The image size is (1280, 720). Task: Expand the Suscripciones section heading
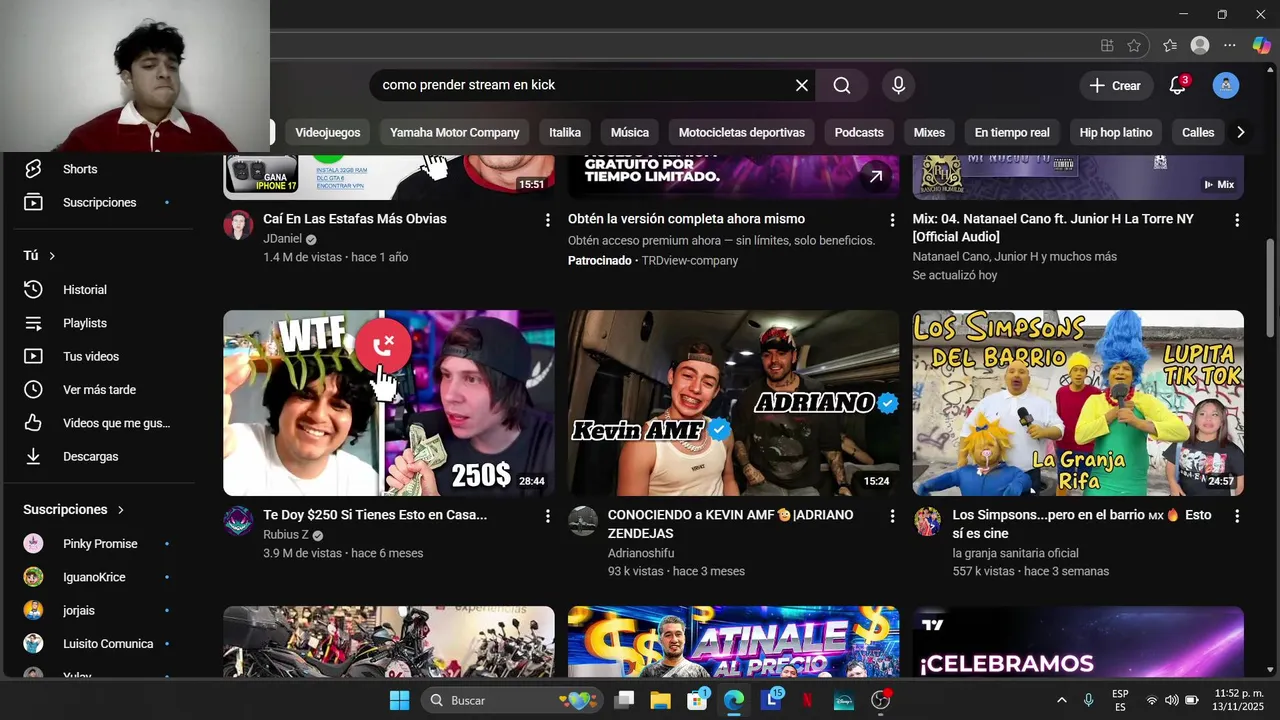point(74,510)
